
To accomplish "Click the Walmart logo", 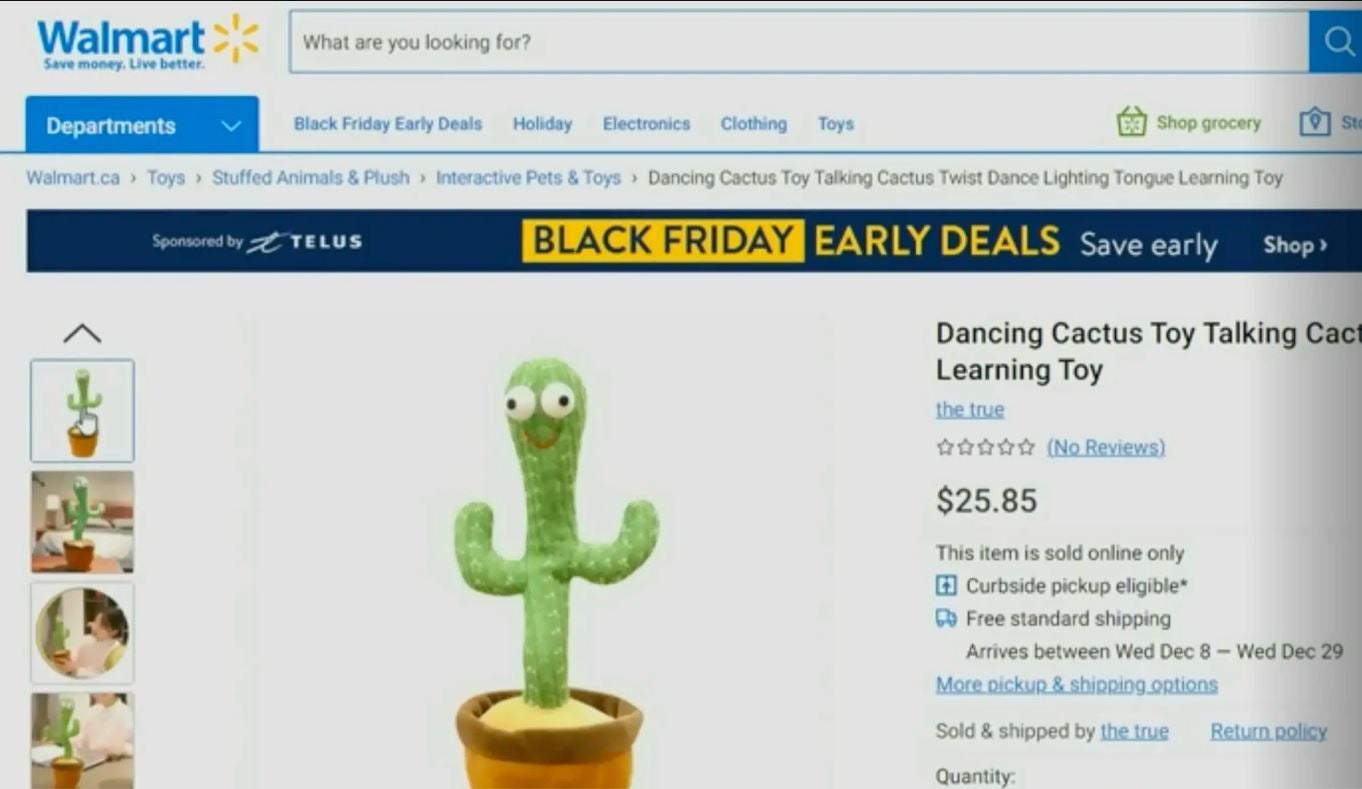I will click(x=148, y=42).
